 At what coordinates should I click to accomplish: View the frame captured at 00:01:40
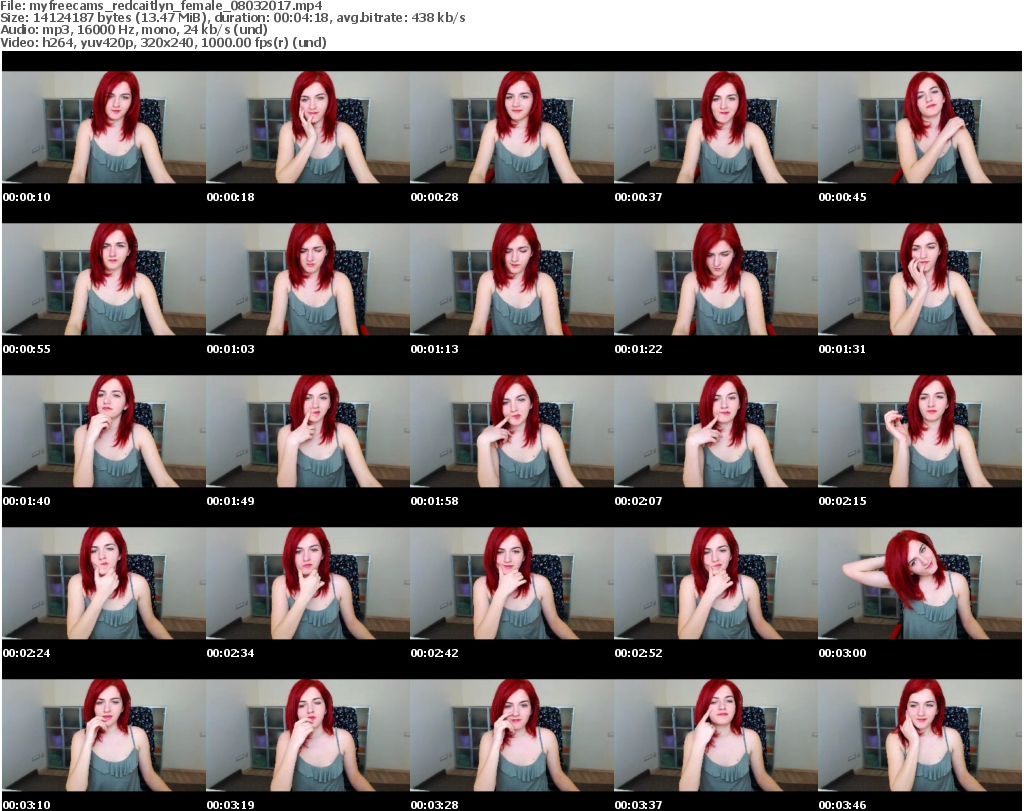coord(104,431)
